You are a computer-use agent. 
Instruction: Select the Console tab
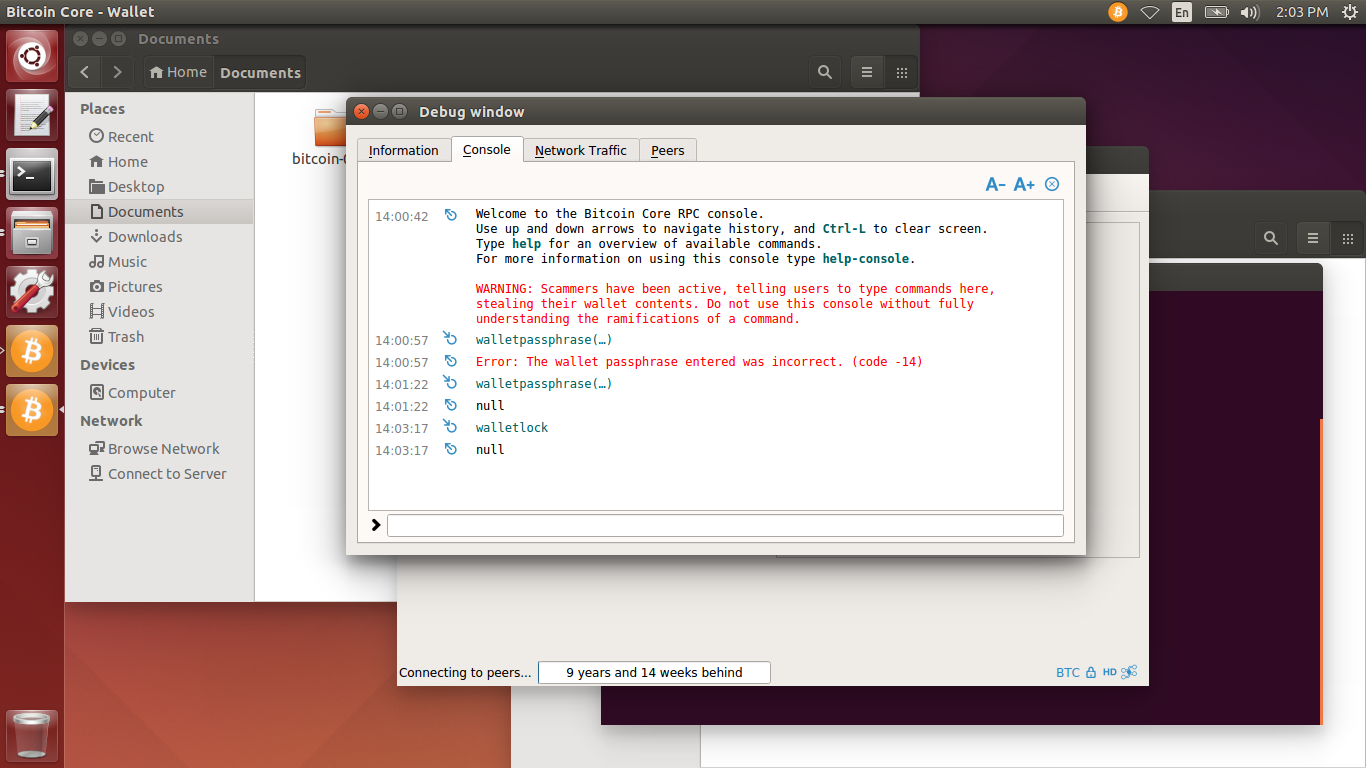coord(487,149)
